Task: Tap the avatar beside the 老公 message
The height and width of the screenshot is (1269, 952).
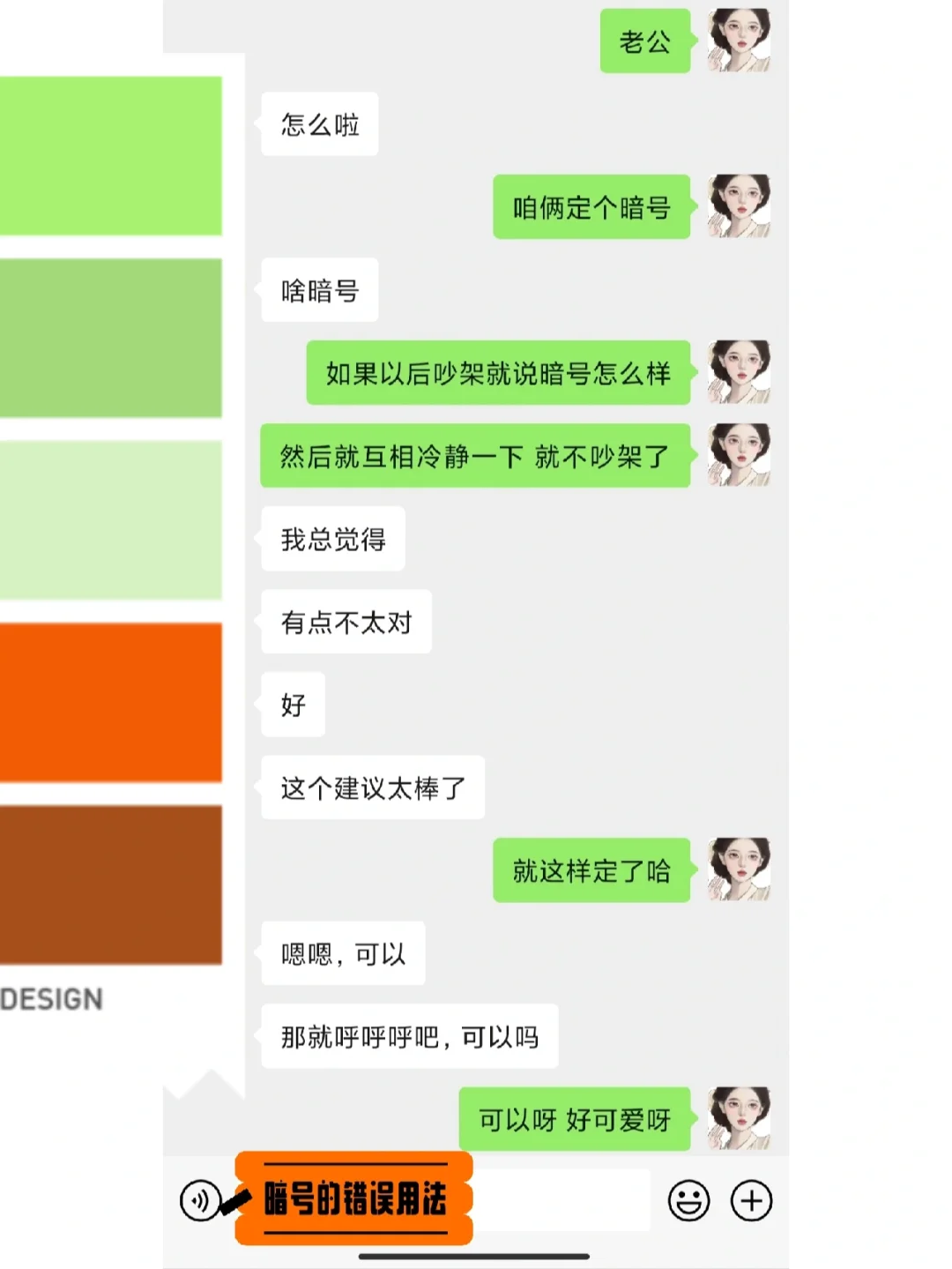Action: click(739, 41)
